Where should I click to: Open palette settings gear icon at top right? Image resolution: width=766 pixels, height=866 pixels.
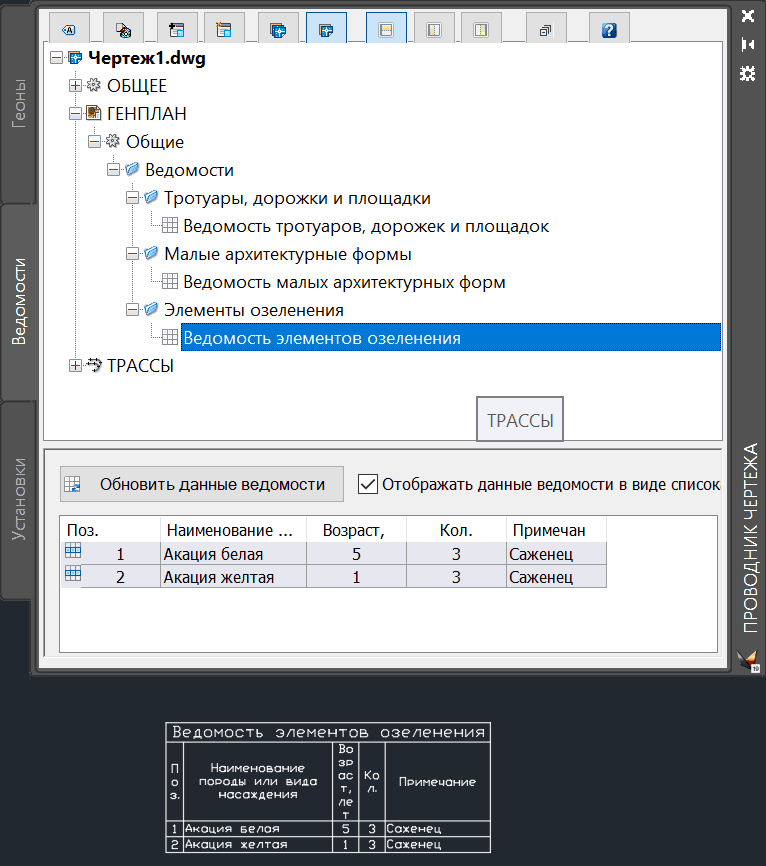[747, 74]
